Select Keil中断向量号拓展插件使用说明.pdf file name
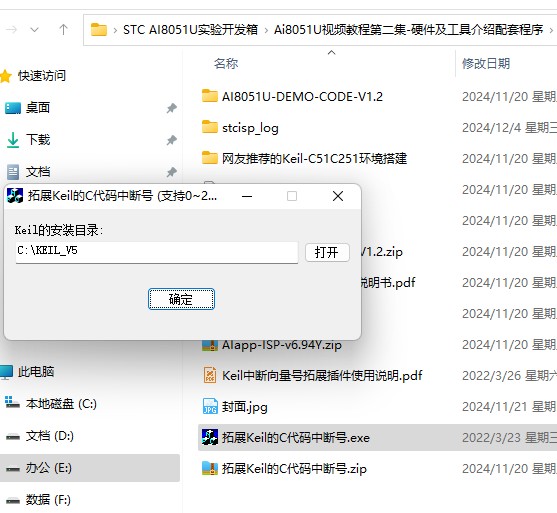Screen dimensions: 557x513 322,376
